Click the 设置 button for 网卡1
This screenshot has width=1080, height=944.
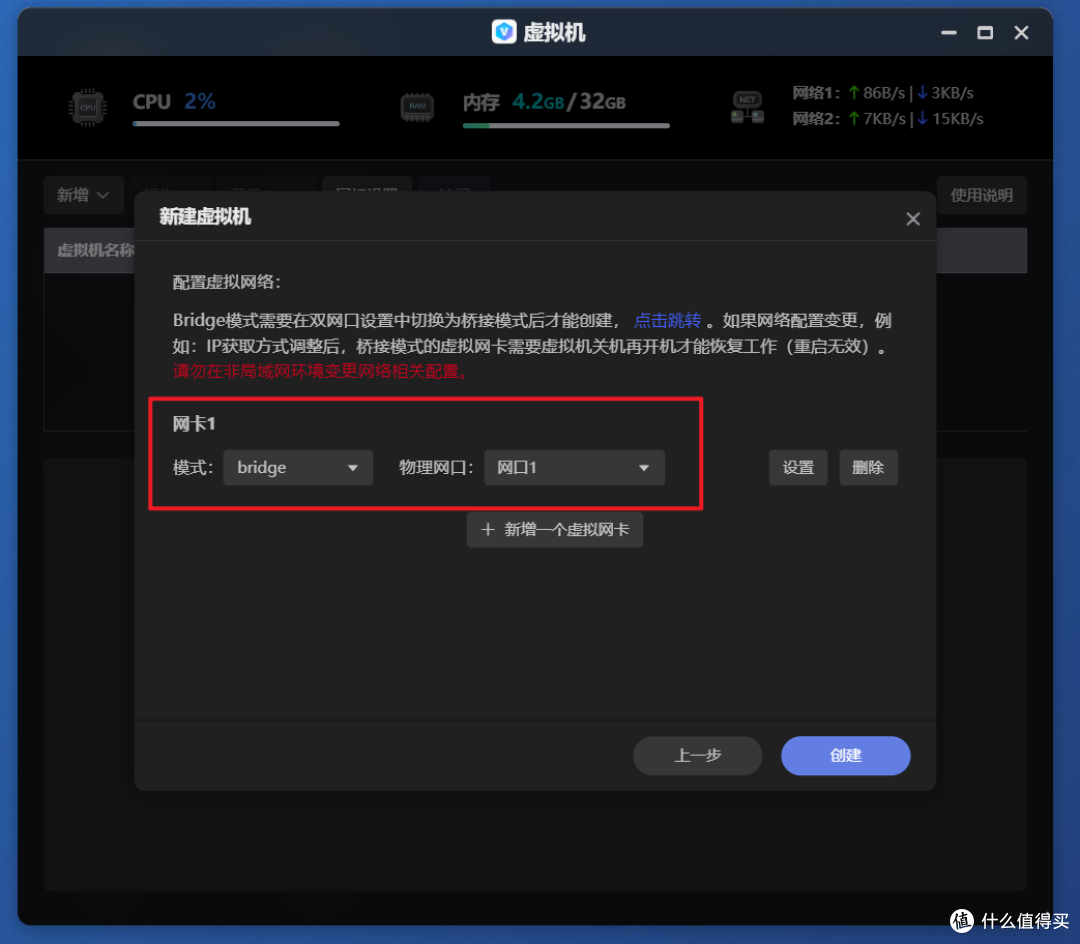click(x=798, y=468)
